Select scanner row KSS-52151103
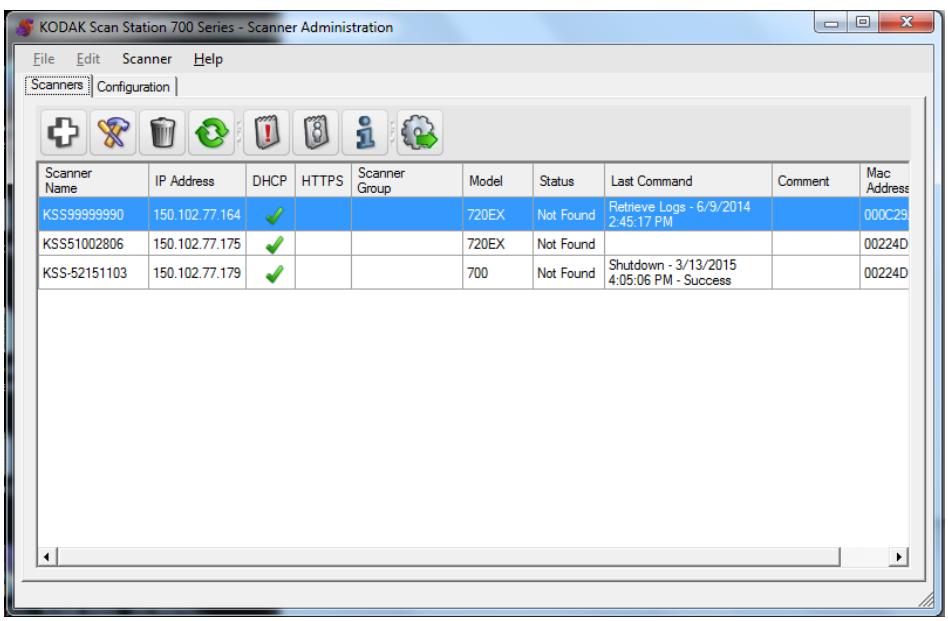Screen dimensions: 948x621 (473, 273)
